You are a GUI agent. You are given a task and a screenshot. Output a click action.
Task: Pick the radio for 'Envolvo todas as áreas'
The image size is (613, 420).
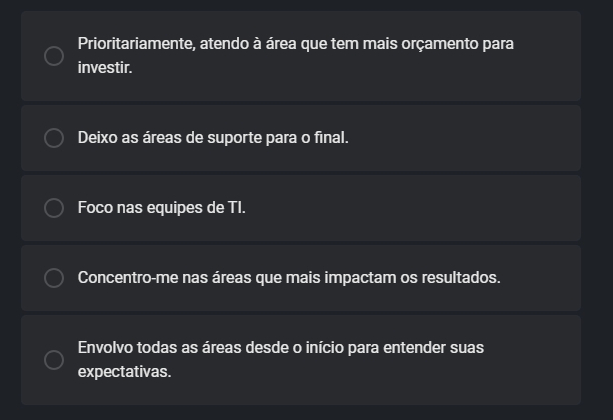point(54,360)
